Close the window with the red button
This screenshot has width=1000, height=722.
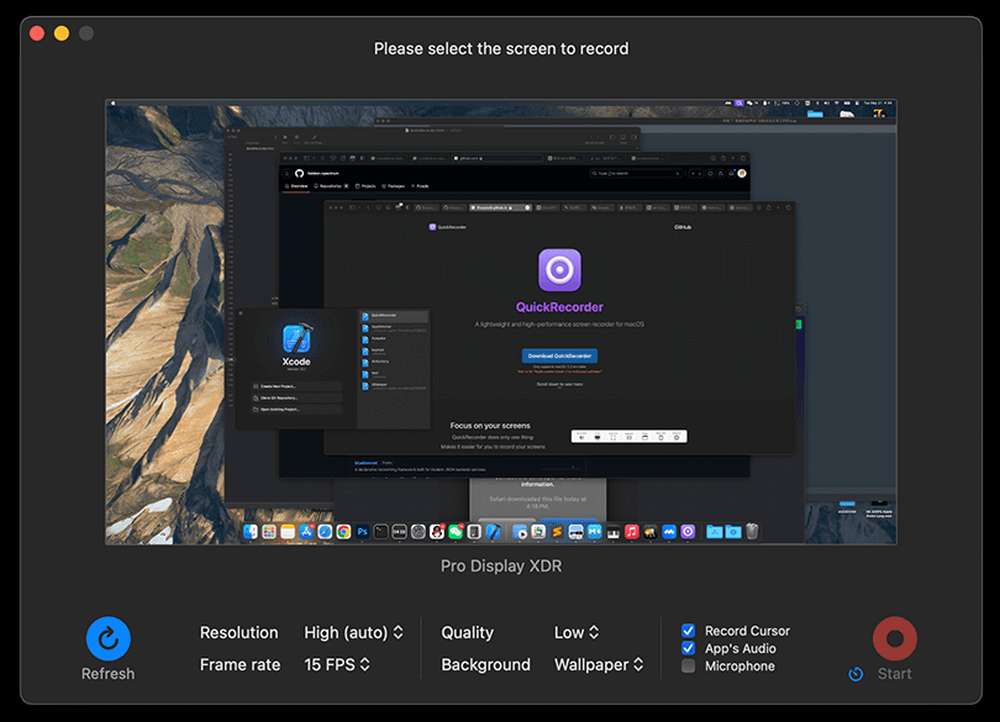(37, 33)
